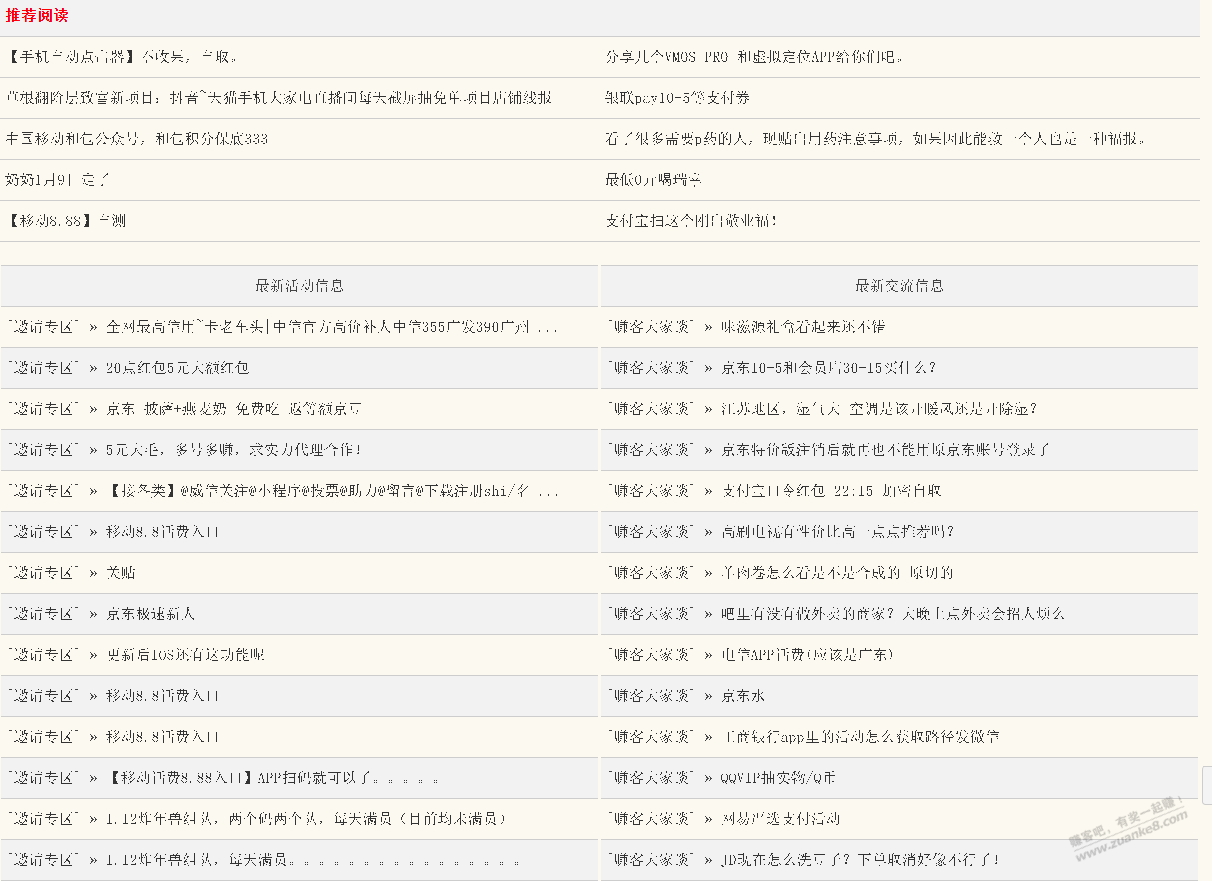Open the 京东10-5和会员店30-15 thread
Screen dimensions: 1212x881
(x=828, y=368)
